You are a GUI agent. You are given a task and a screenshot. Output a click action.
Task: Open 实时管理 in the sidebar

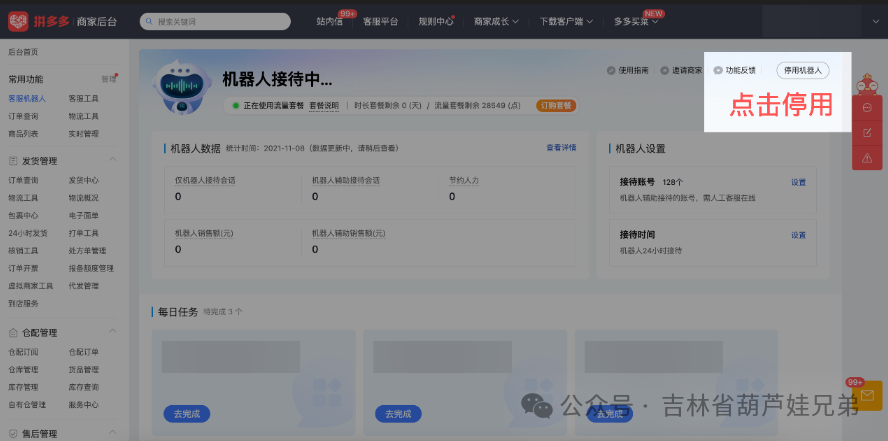pos(83,134)
